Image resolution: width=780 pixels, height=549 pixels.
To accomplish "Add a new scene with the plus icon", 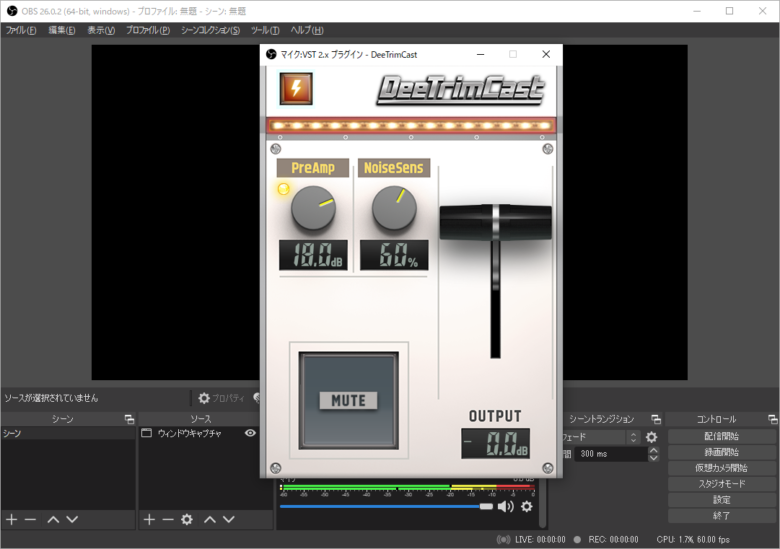I will [12, 519].
